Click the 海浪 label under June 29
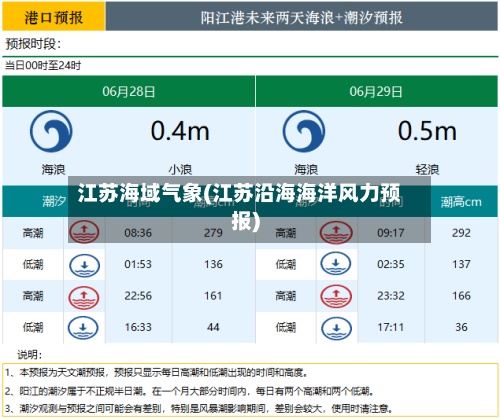The height and width of the screenshot is (419, 500). [x=306, y=170]
